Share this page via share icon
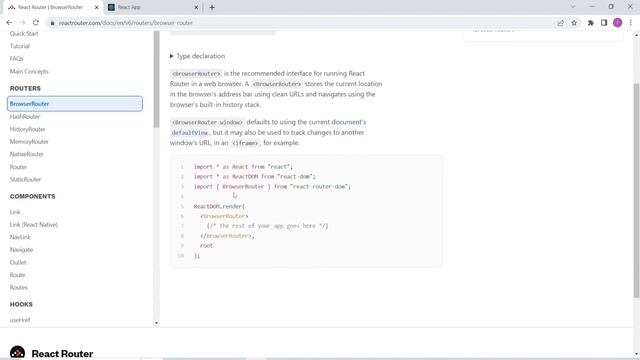This screenshot has height=360, width=640. click(x=560, y=23)
